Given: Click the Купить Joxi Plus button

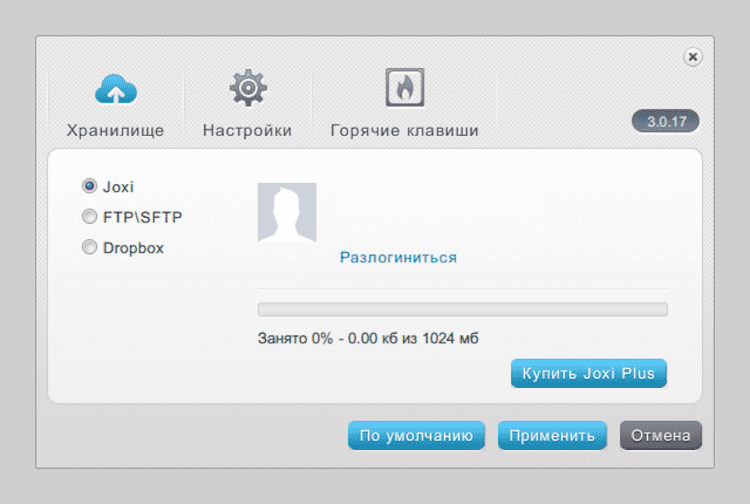Looking at the screenshot, I should 589,373.
